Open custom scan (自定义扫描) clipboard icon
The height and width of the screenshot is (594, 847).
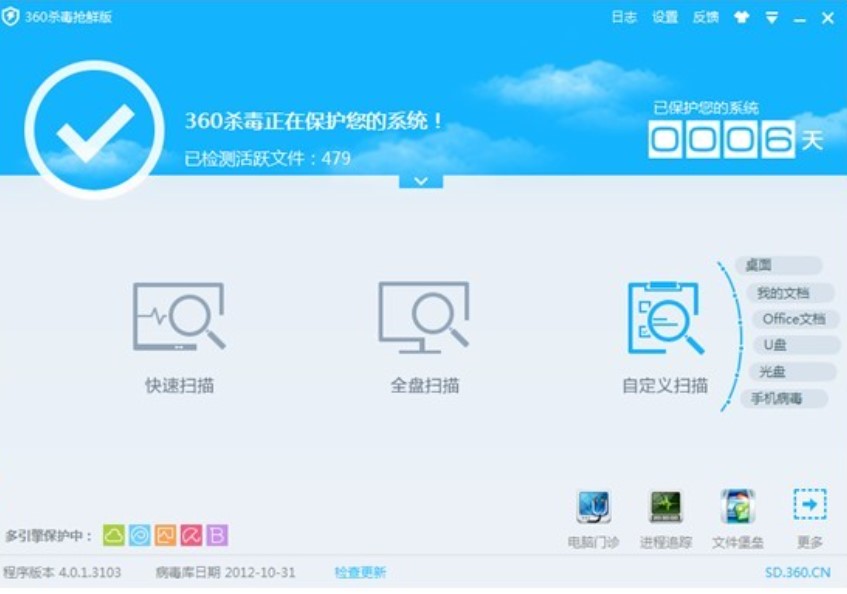[x=665, y=317]
